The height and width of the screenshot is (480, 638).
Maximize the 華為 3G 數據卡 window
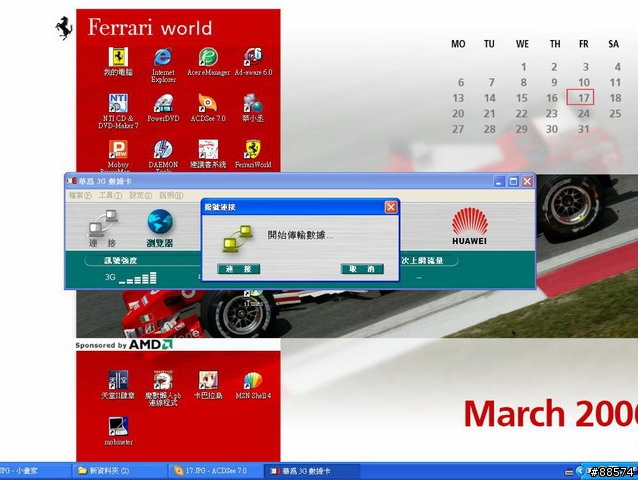(x=513, y=181)
